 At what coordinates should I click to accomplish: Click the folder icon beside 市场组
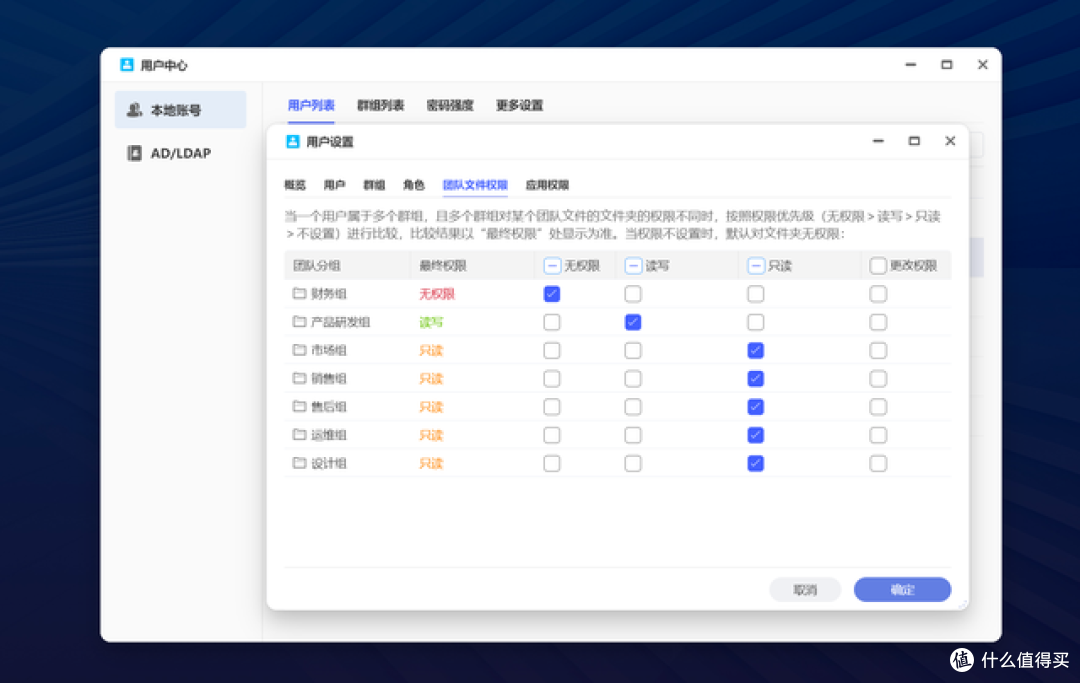[299, 350]
